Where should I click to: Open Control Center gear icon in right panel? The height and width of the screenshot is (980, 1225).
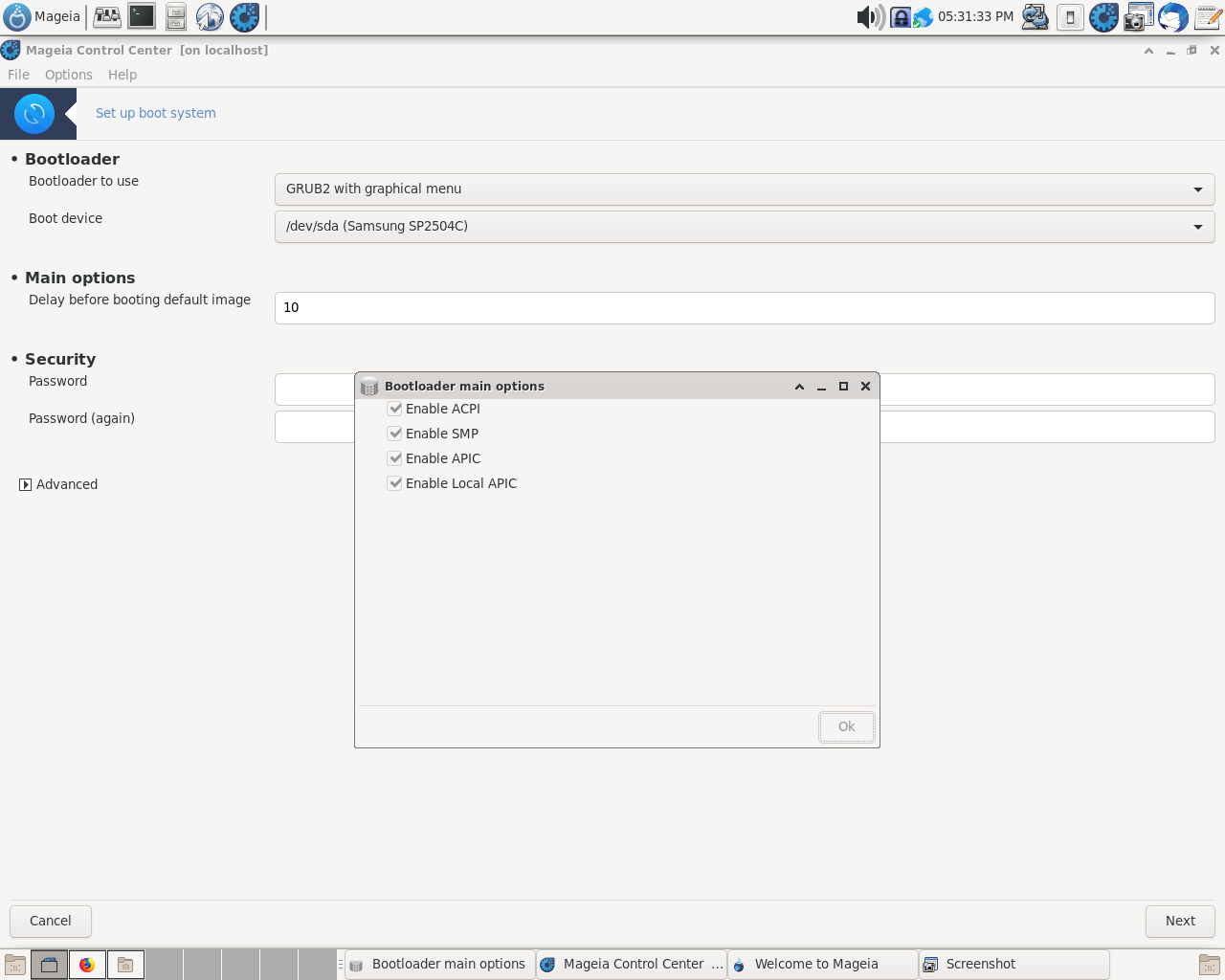point(1103,16)
